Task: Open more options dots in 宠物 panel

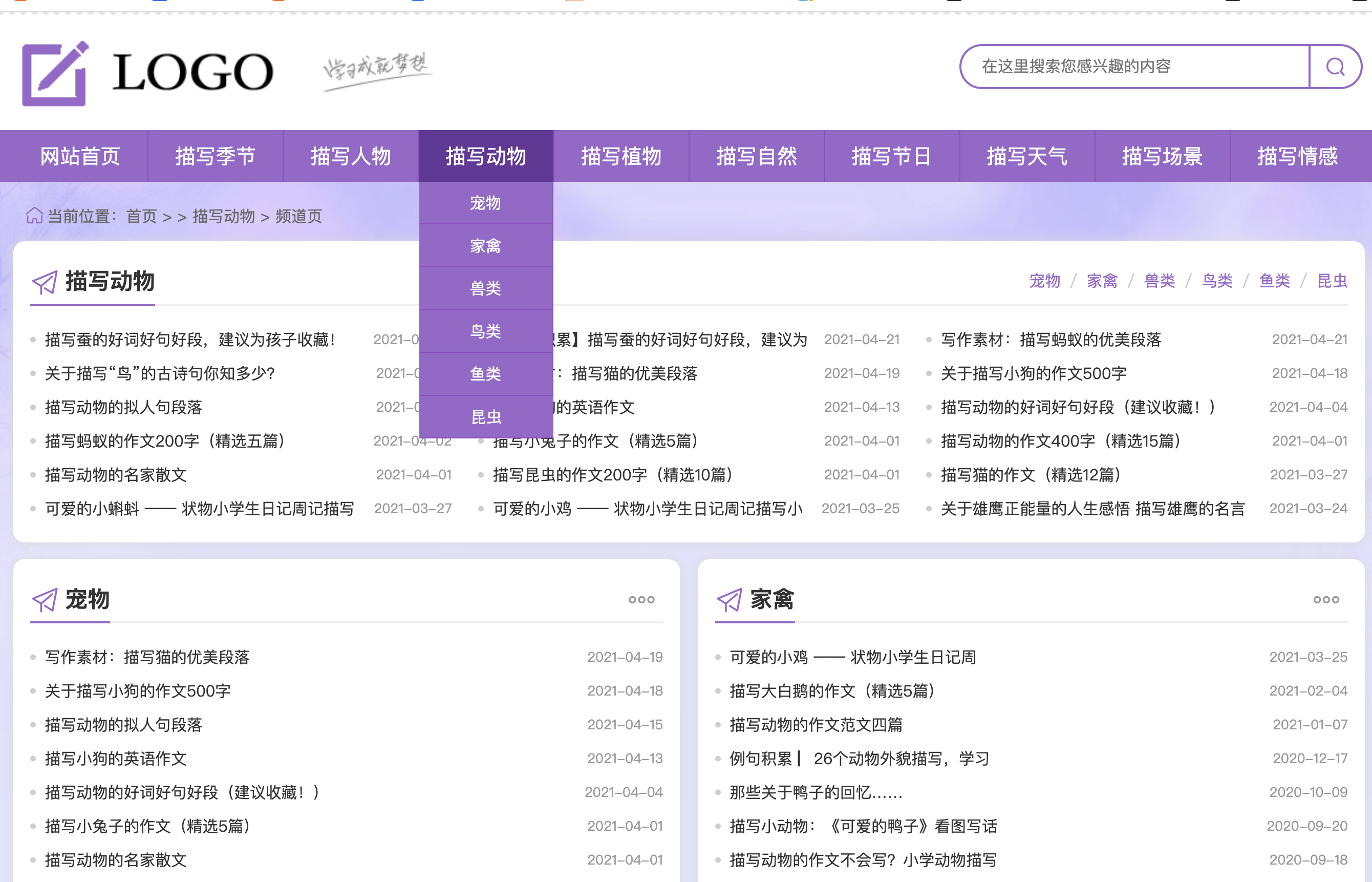Action: coord(641,600)
